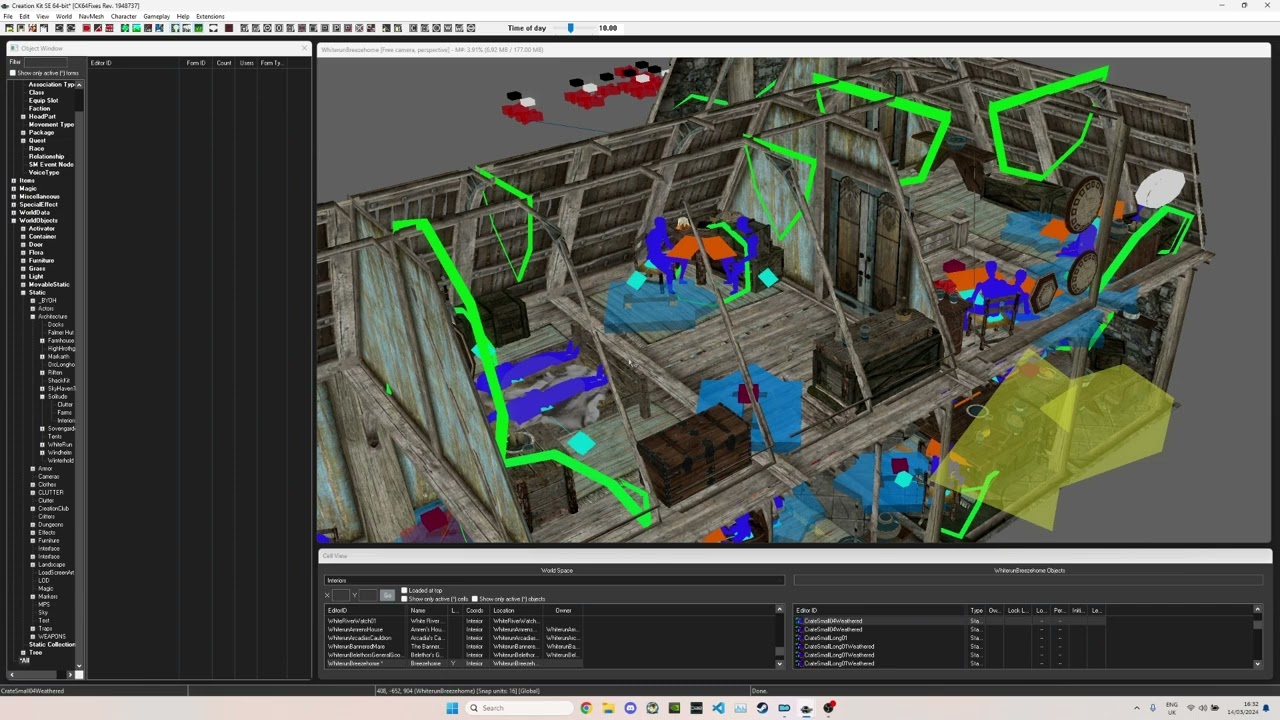
Task: Open Discord from the taskbar
Action: (630, 708)
